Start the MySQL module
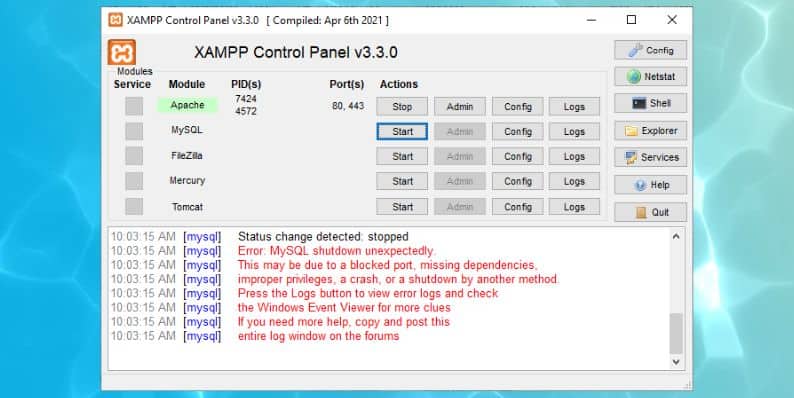 pos(402,131)
